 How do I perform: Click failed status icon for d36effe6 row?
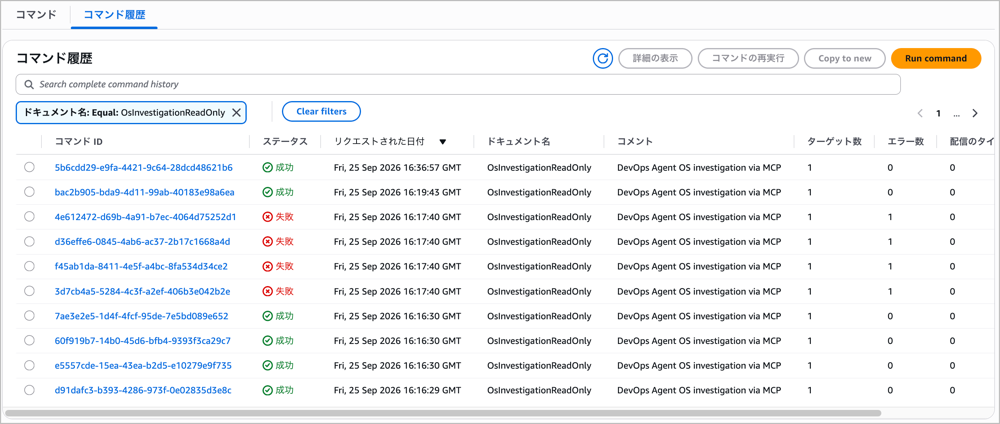pyautogui.click(x=267, y=242)
